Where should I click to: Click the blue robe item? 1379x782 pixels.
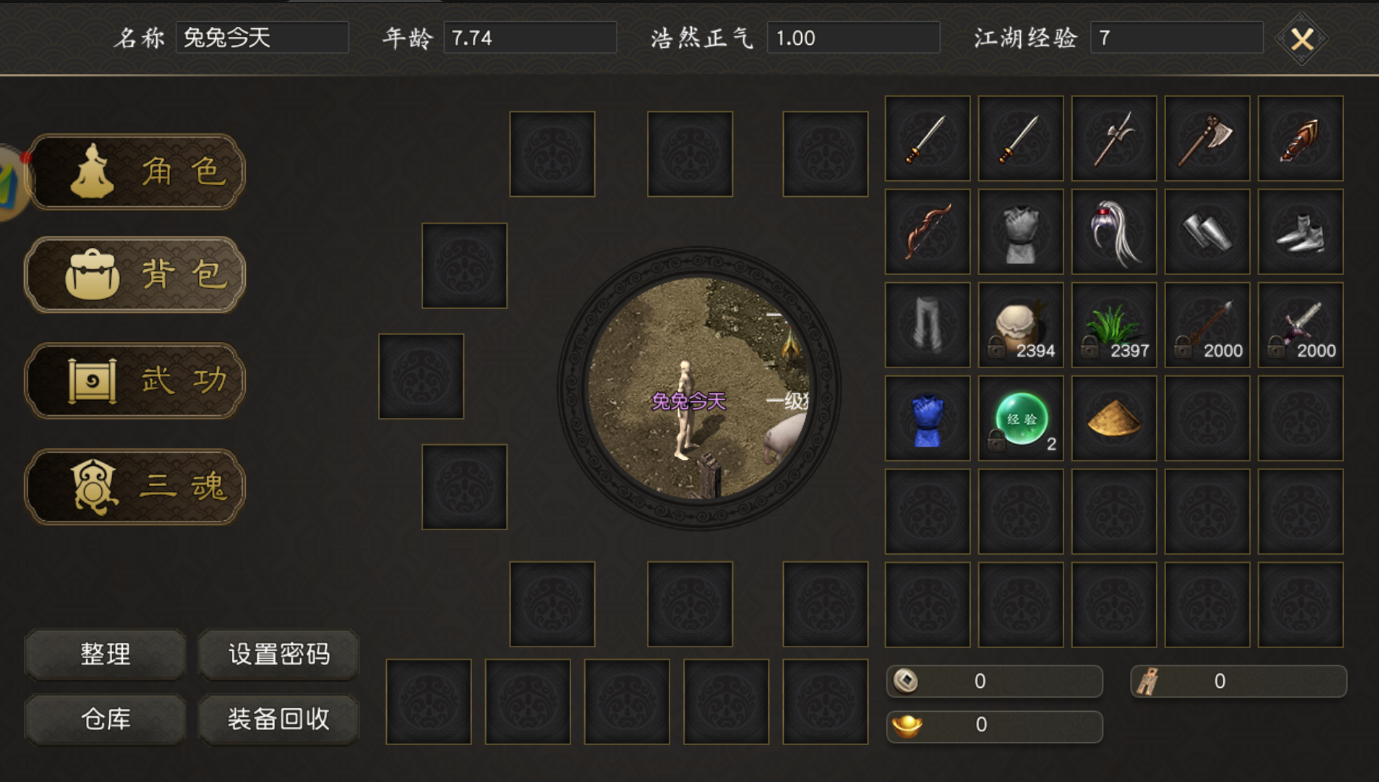927,418
